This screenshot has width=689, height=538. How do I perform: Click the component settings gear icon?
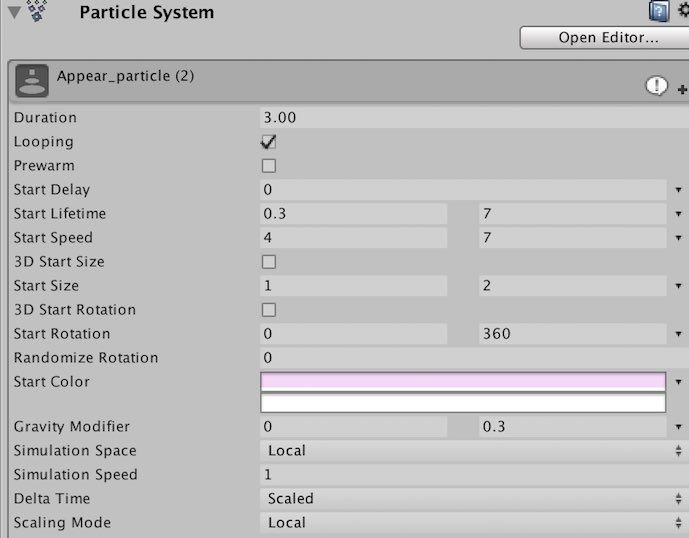[683, 11]
